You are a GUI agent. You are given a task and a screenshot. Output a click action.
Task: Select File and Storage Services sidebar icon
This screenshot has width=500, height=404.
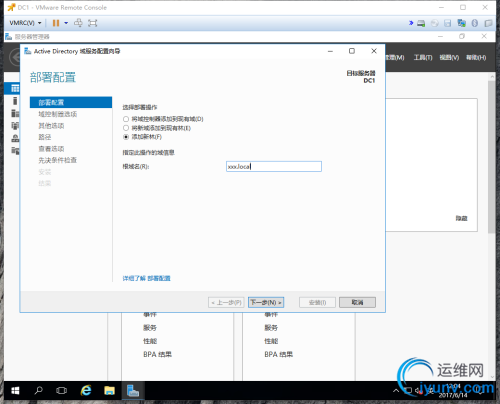(15, 150)
